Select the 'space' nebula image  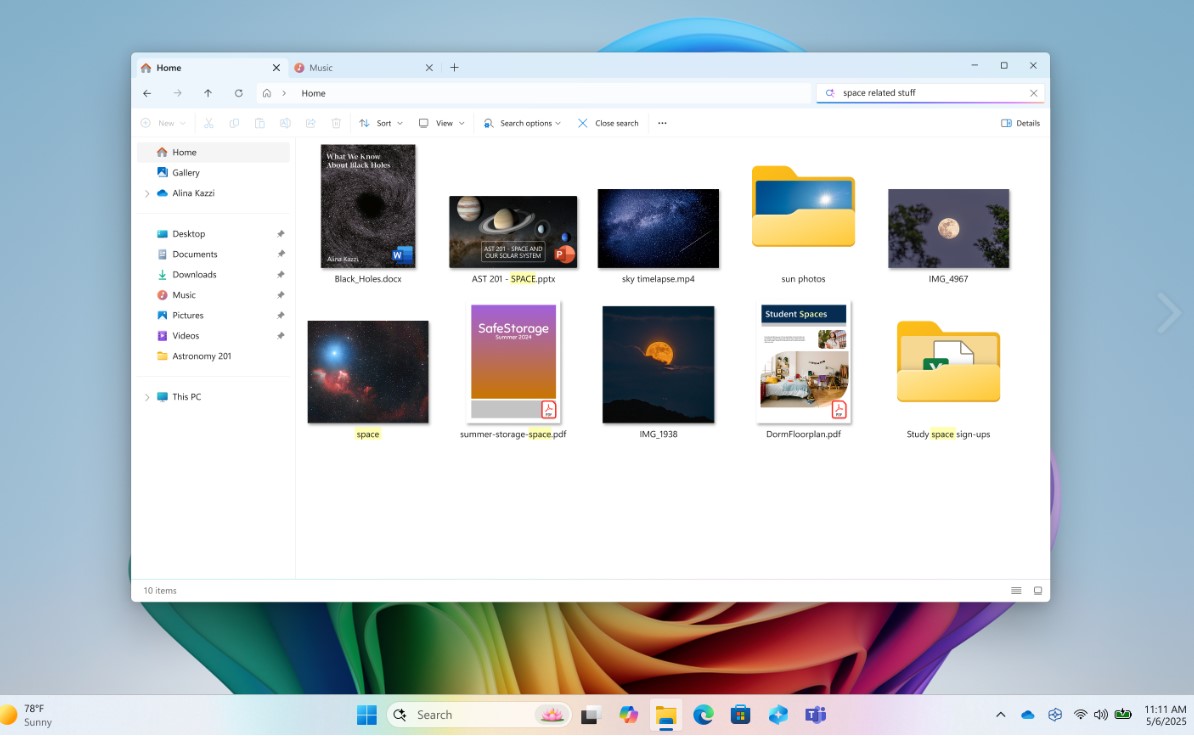click(x=368, y=372)
